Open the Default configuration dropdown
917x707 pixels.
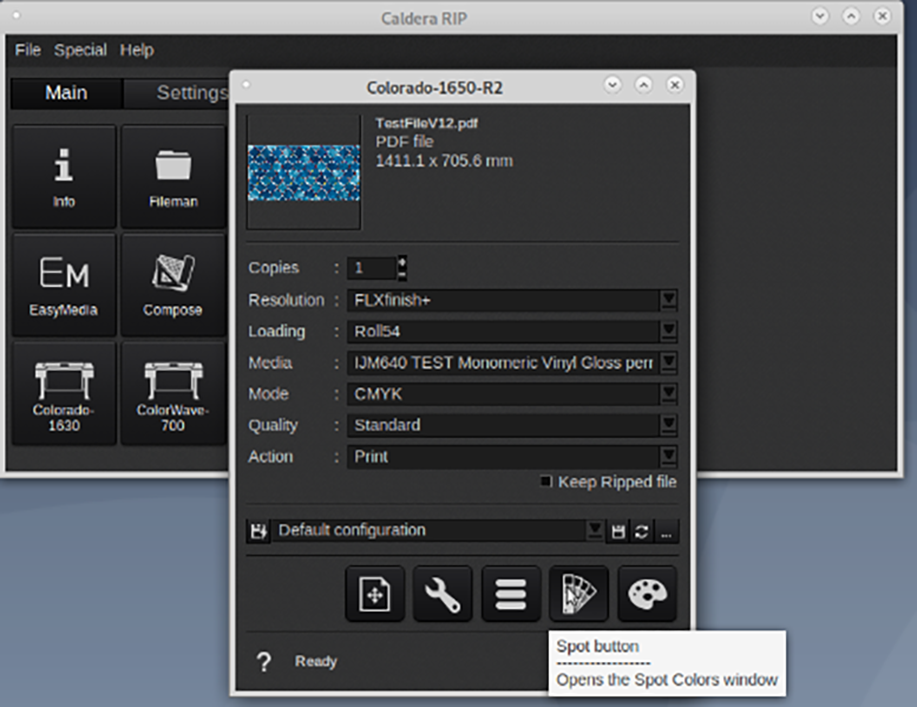point(595,530)
